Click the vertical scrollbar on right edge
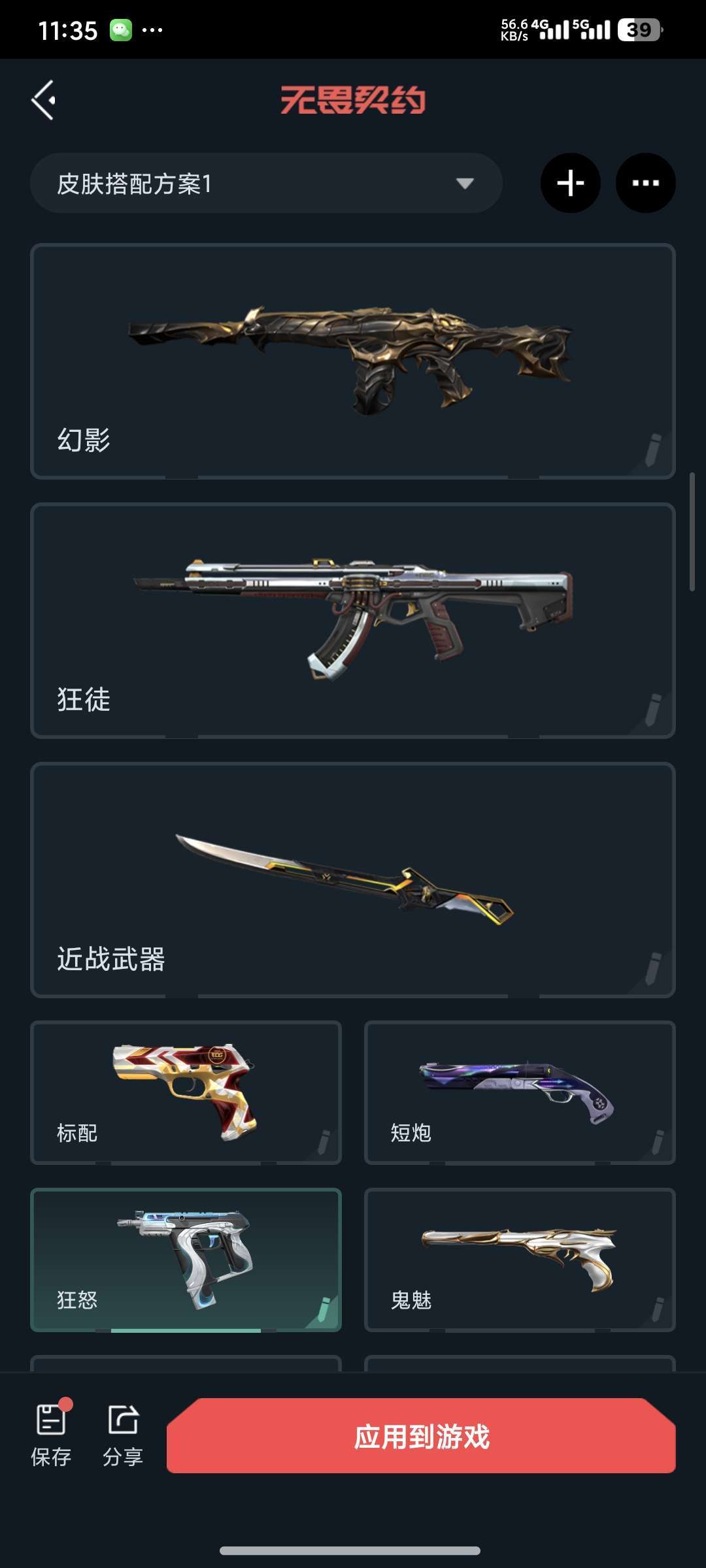Screen dimensions: 706x1568 point(692,532)
